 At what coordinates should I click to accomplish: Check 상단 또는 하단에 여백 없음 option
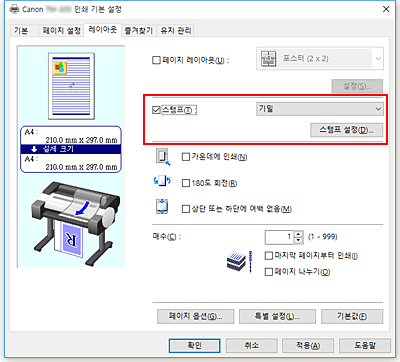(186, 209)
